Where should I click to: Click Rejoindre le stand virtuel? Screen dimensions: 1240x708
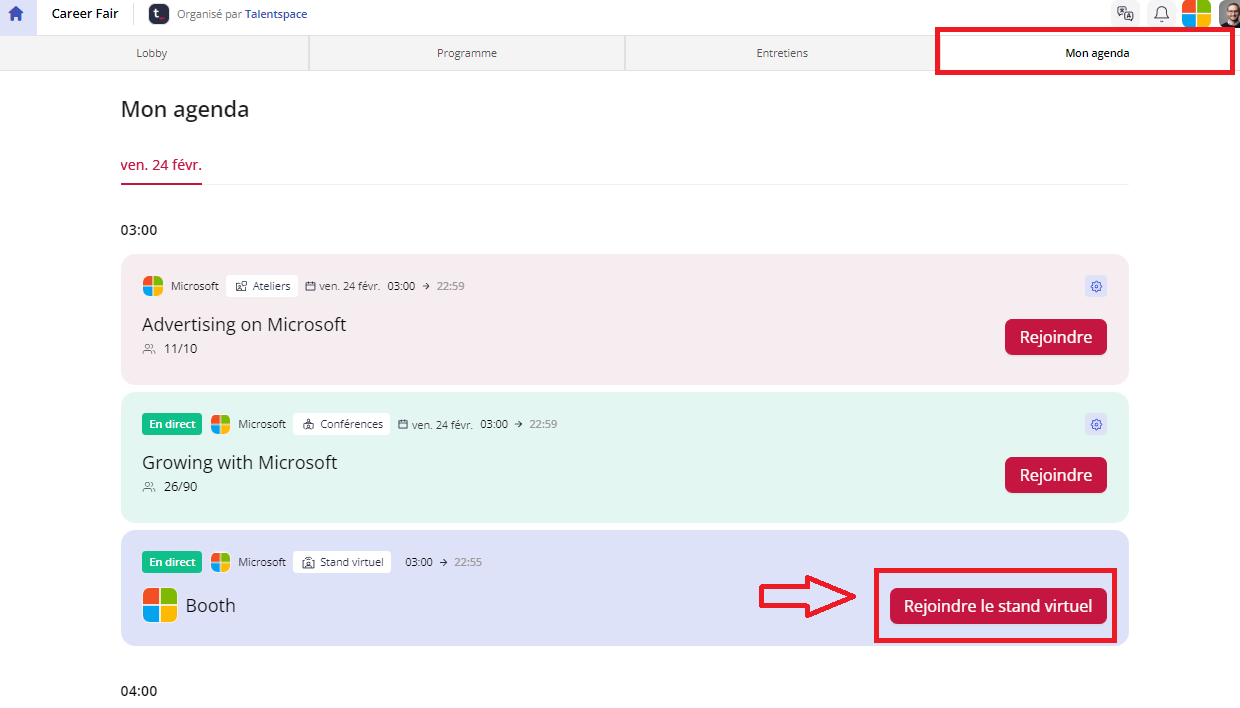998,606
